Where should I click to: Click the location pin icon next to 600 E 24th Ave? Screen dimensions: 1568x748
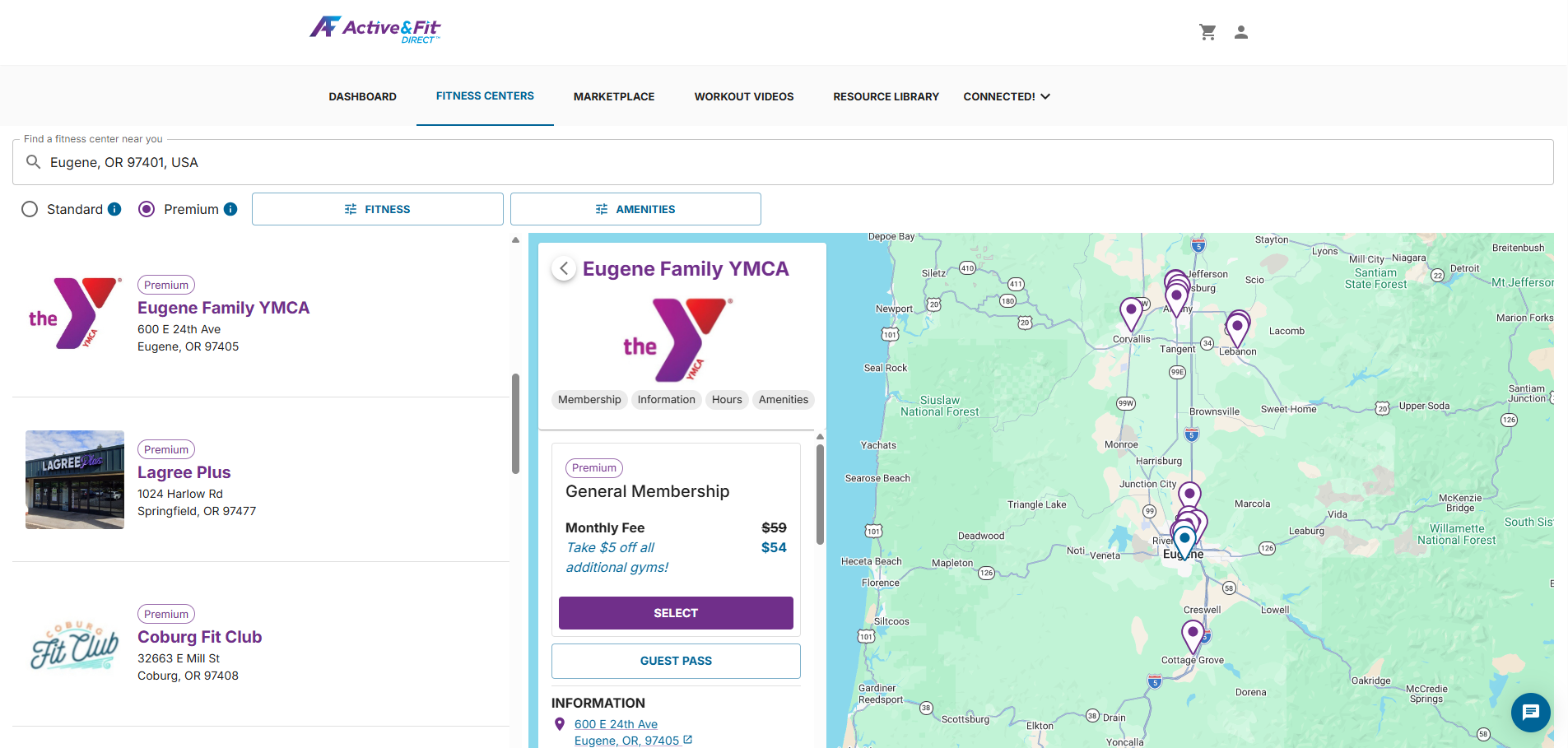(560, 724)
